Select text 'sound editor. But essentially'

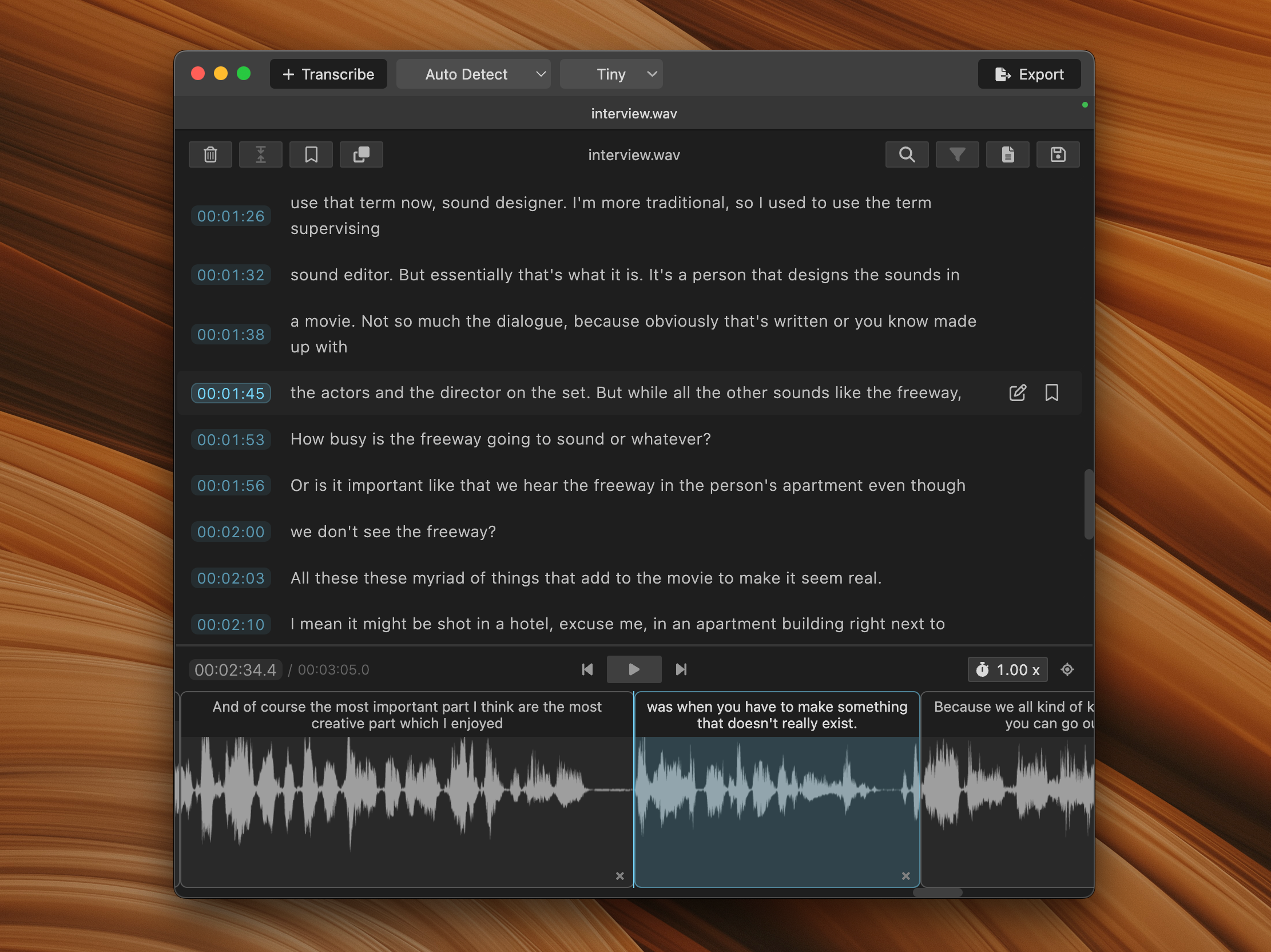[x=402, y=275]
